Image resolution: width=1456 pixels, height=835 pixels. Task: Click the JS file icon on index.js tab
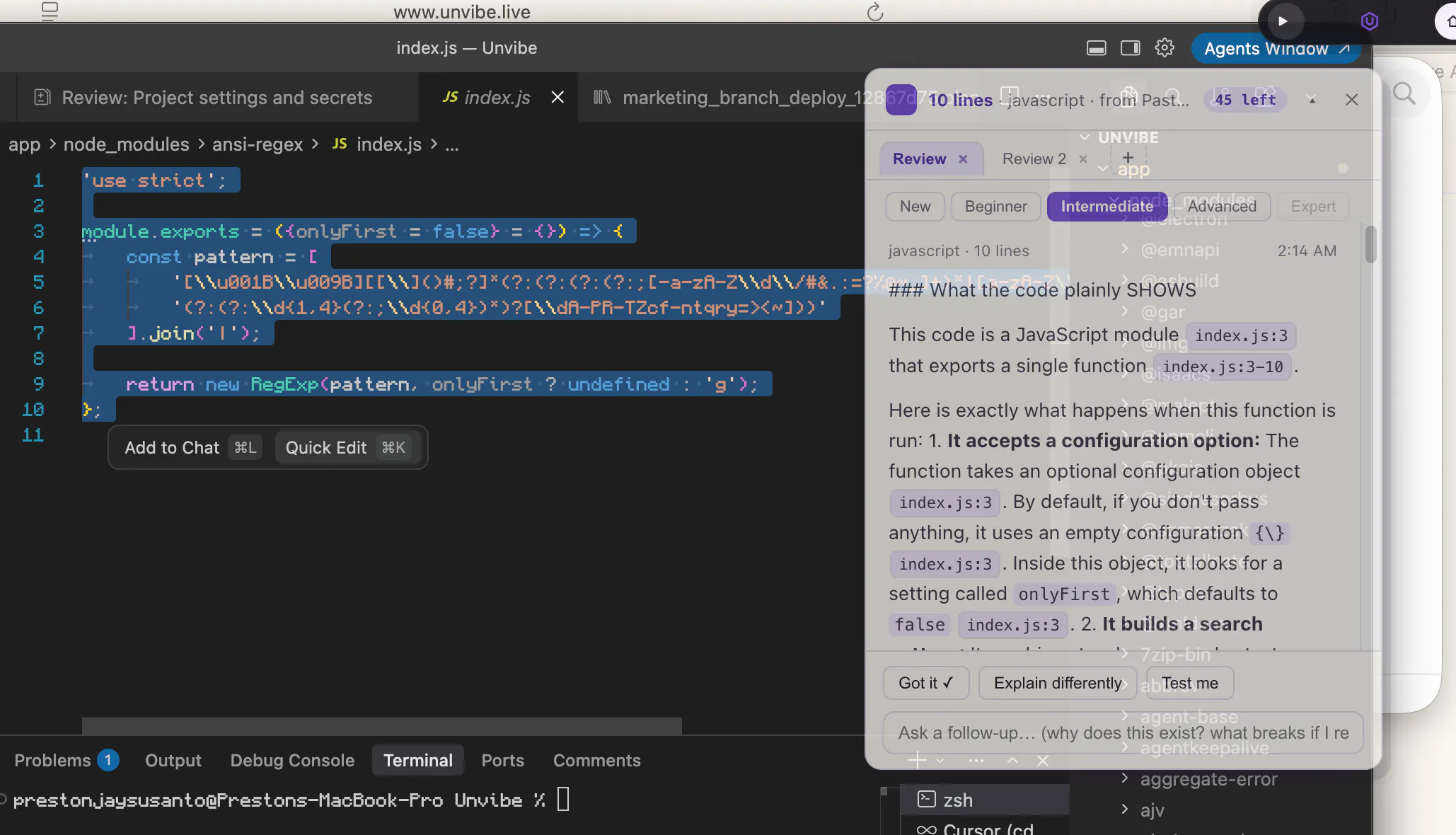[451, 97]
